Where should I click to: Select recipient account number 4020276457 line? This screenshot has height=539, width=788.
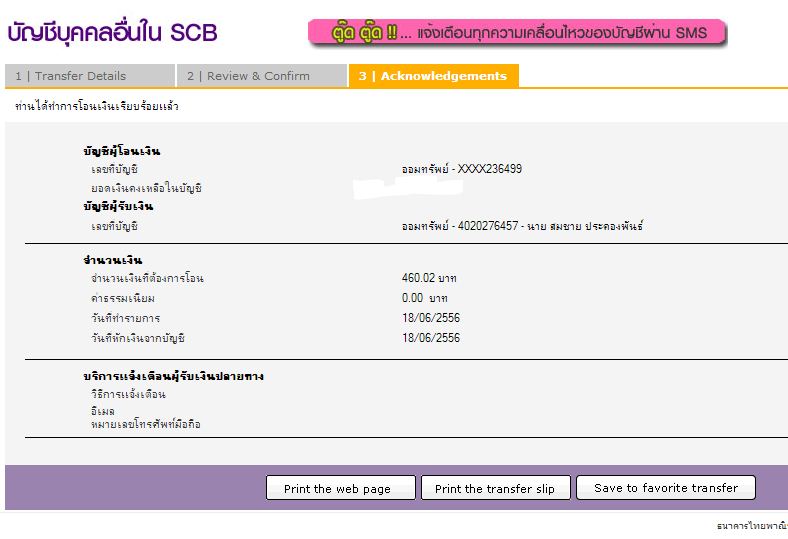(522, 226)
